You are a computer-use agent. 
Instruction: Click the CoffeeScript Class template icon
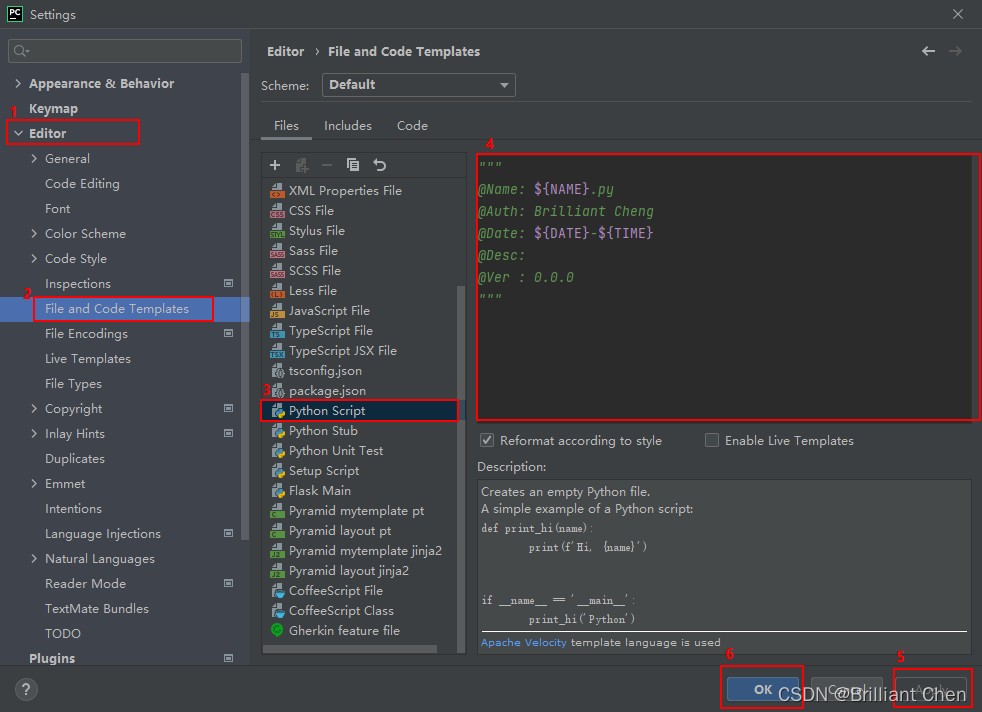point(277,611)
